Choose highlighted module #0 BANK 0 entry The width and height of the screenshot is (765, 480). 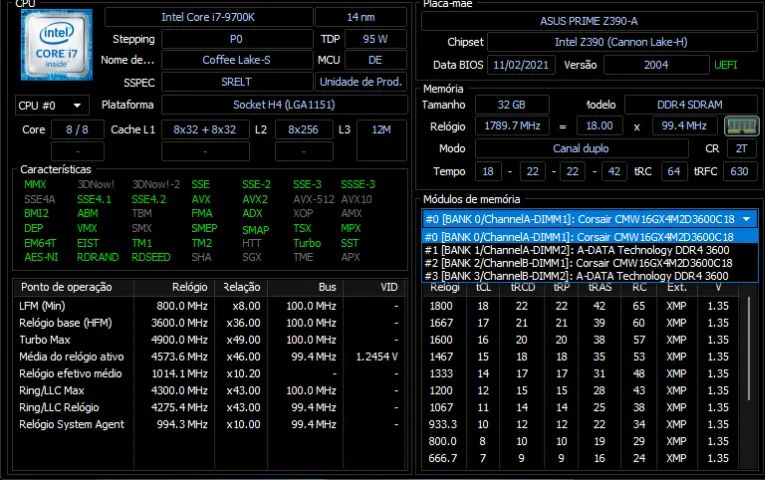coord(589,237)
